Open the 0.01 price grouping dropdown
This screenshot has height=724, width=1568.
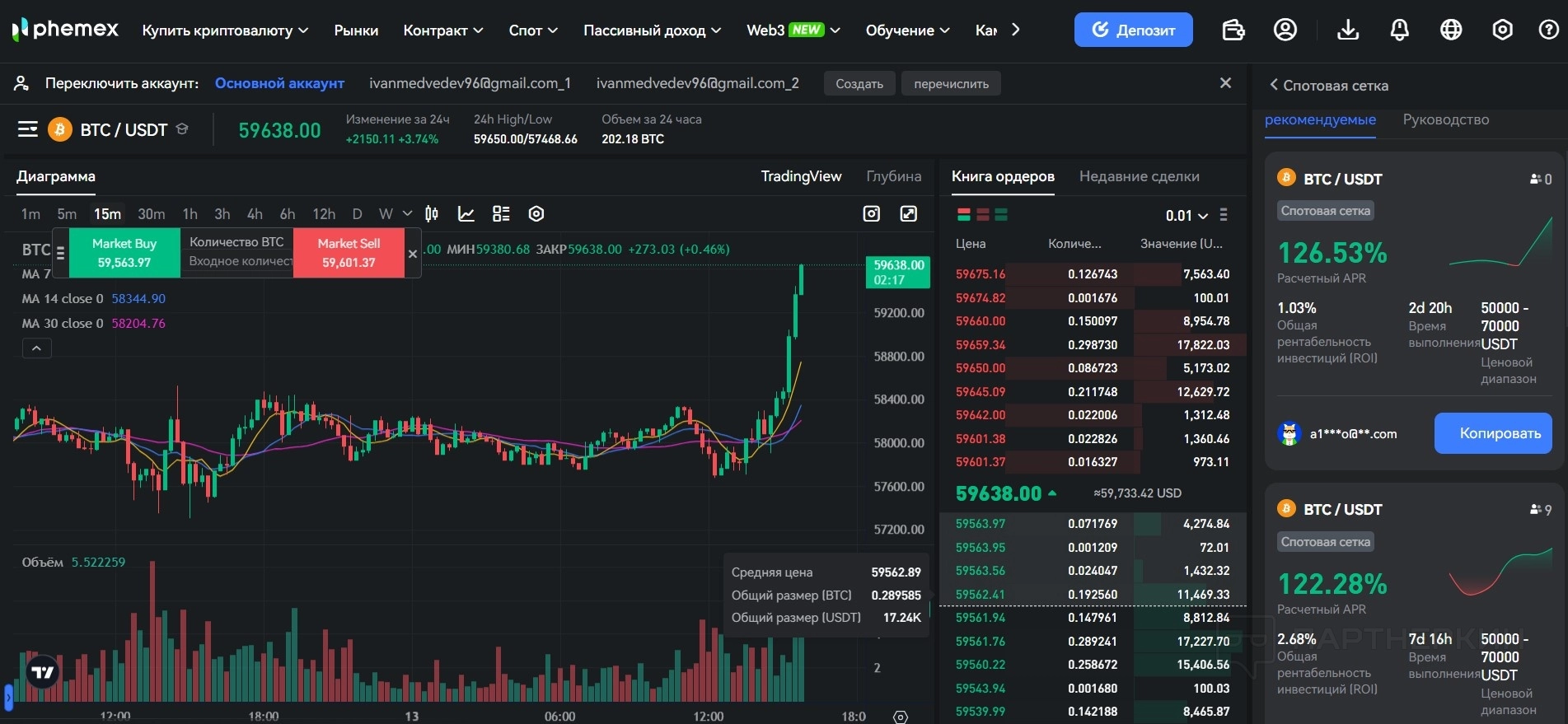point(1187,216)
